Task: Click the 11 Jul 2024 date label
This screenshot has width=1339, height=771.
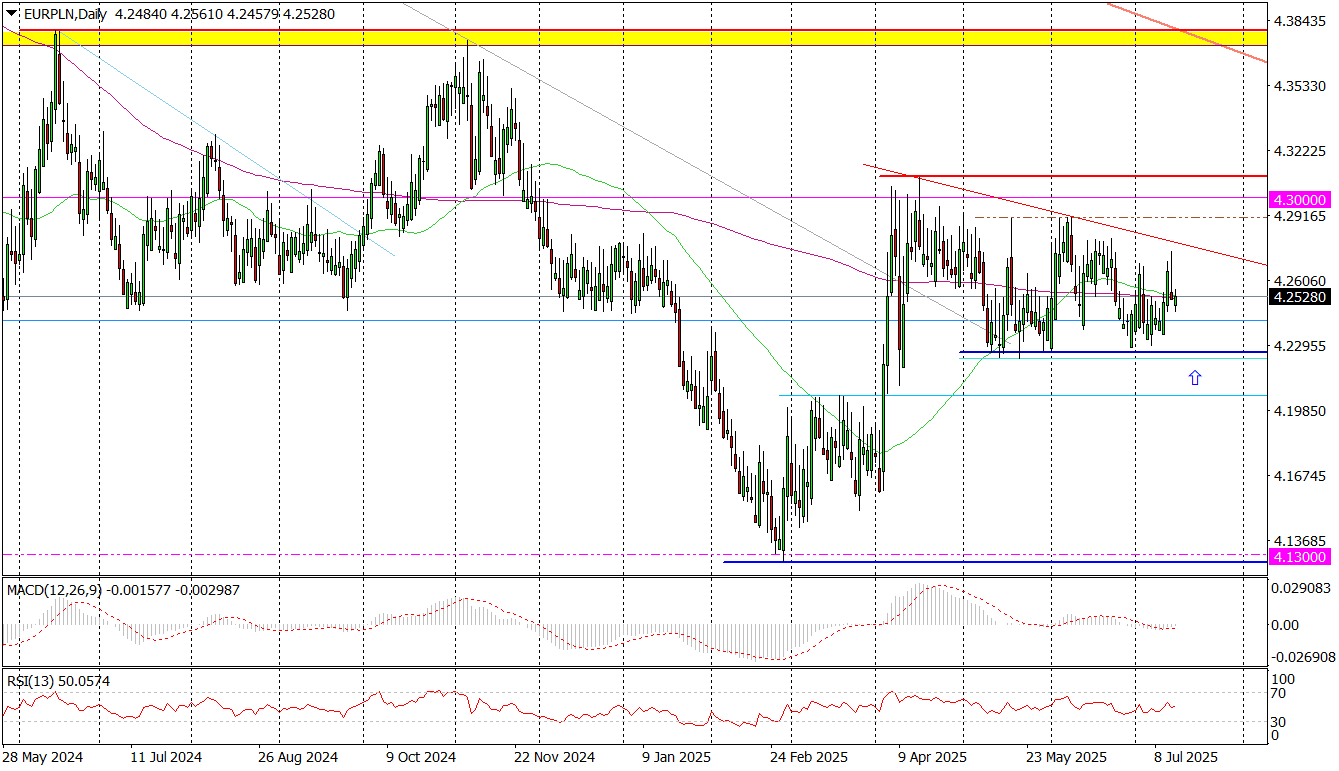Action: click(x=165, y=757)
